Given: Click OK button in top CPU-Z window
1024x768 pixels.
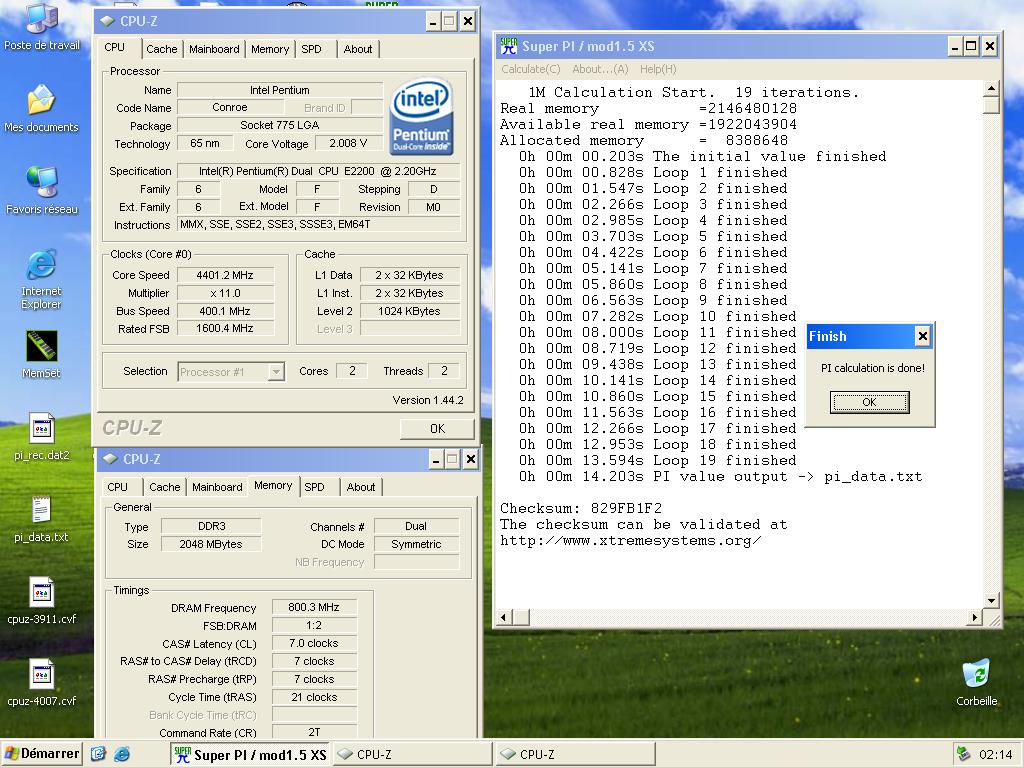Looking at the screenshot, I should click(x=437, y=428).
